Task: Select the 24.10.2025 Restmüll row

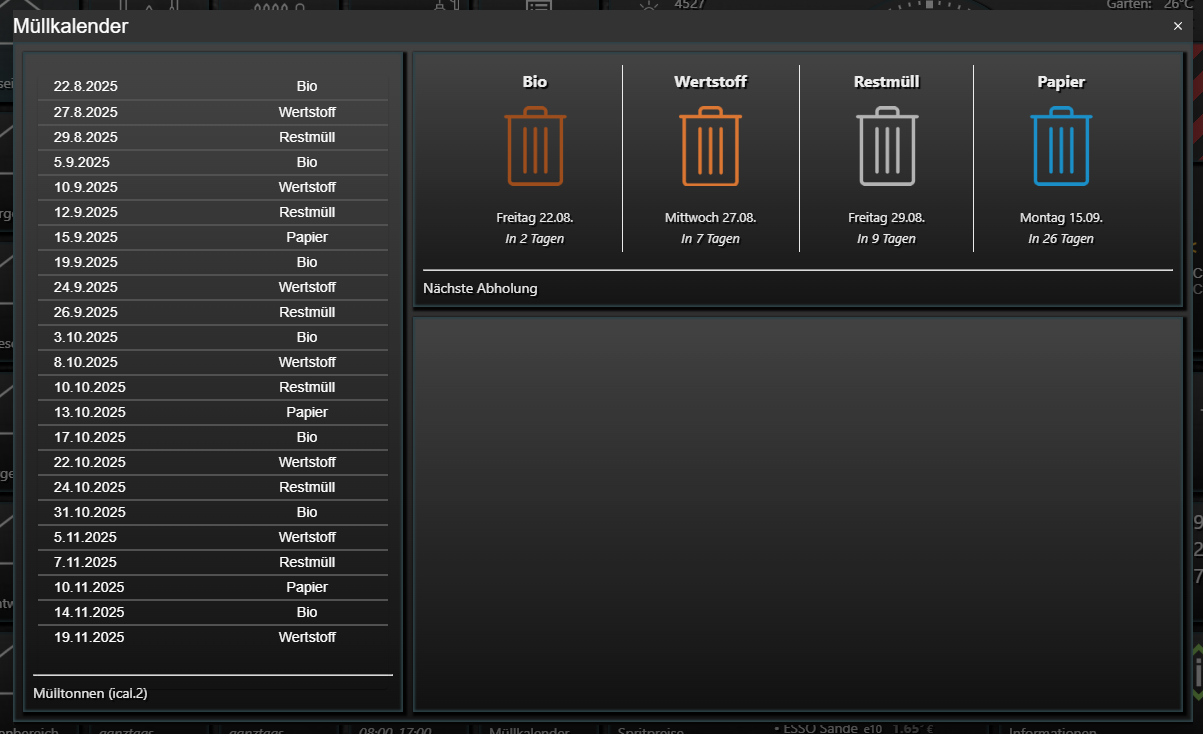Action: click(x=213, y=487)
